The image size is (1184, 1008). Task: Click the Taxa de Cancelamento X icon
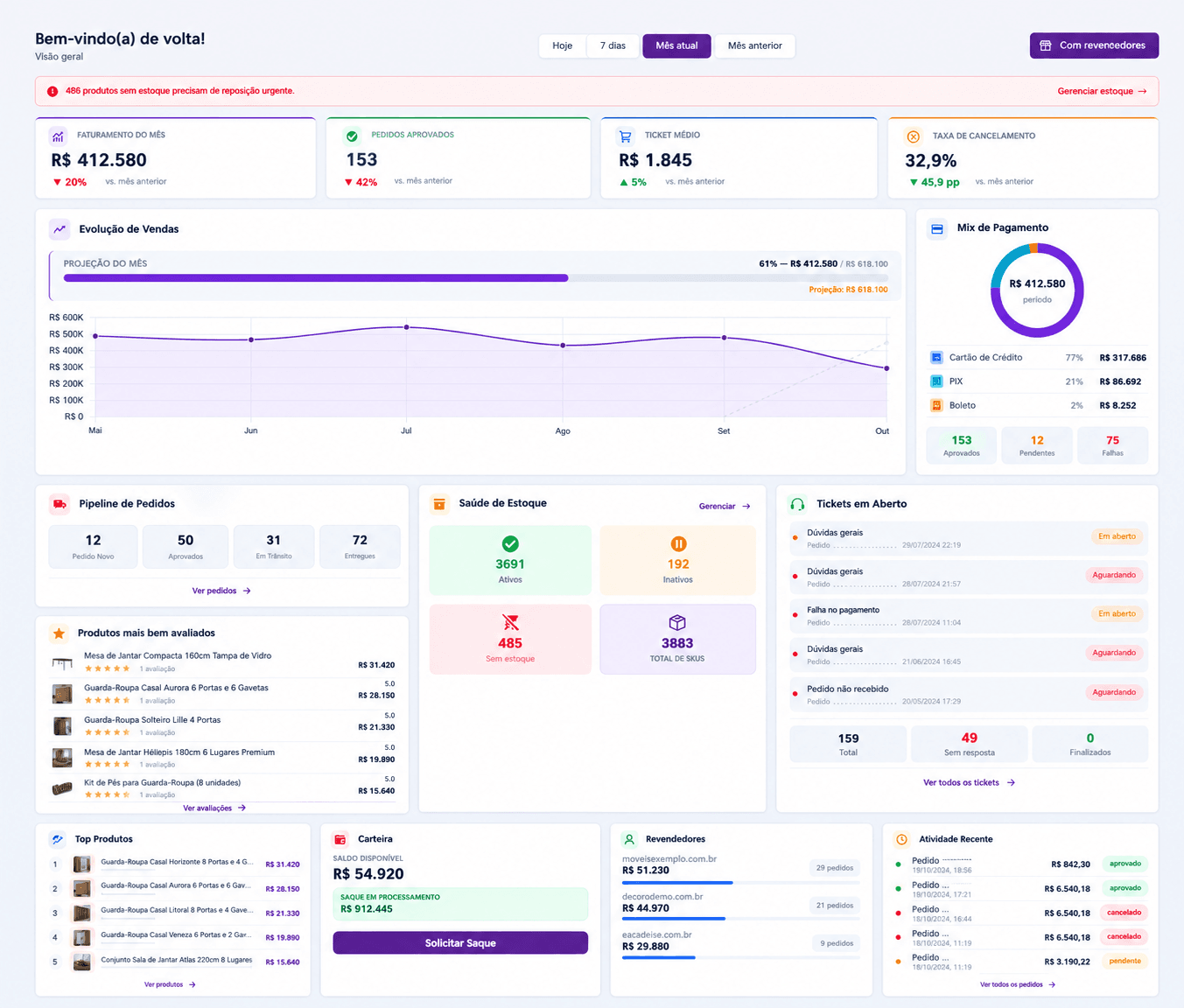click(x=913, y=136)
